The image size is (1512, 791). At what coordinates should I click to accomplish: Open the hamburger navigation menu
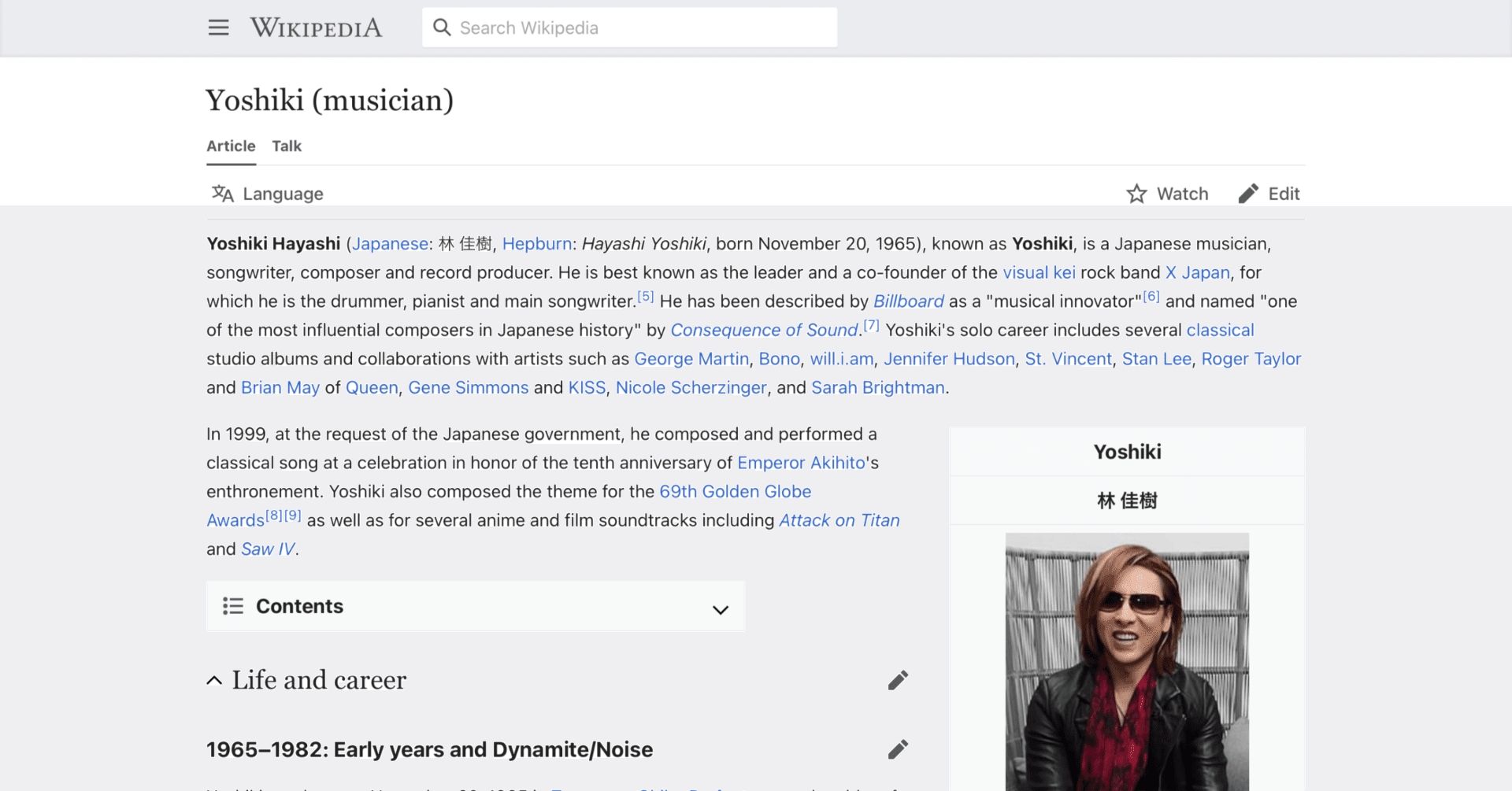218,27
